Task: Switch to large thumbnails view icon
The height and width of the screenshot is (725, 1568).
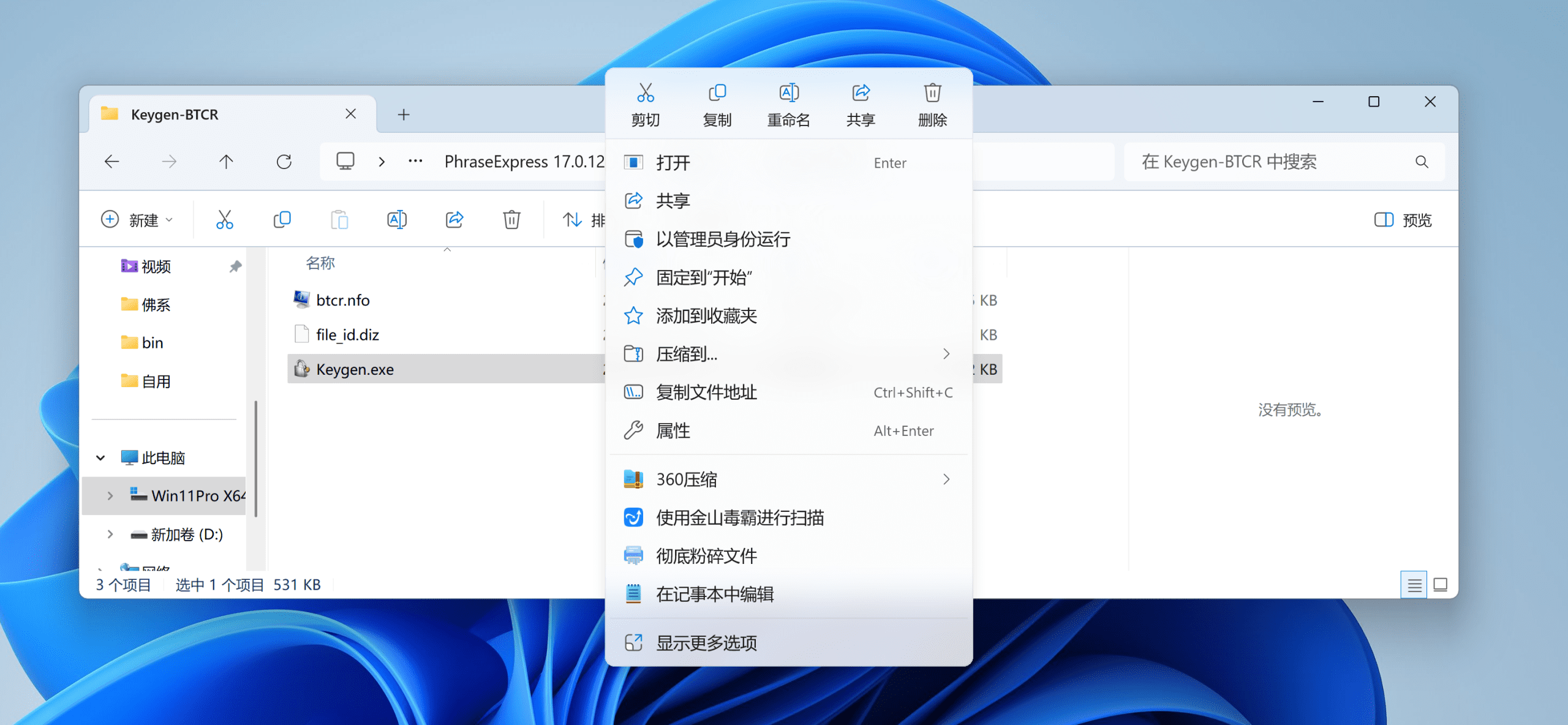Action: click(x=1441, y=585)
